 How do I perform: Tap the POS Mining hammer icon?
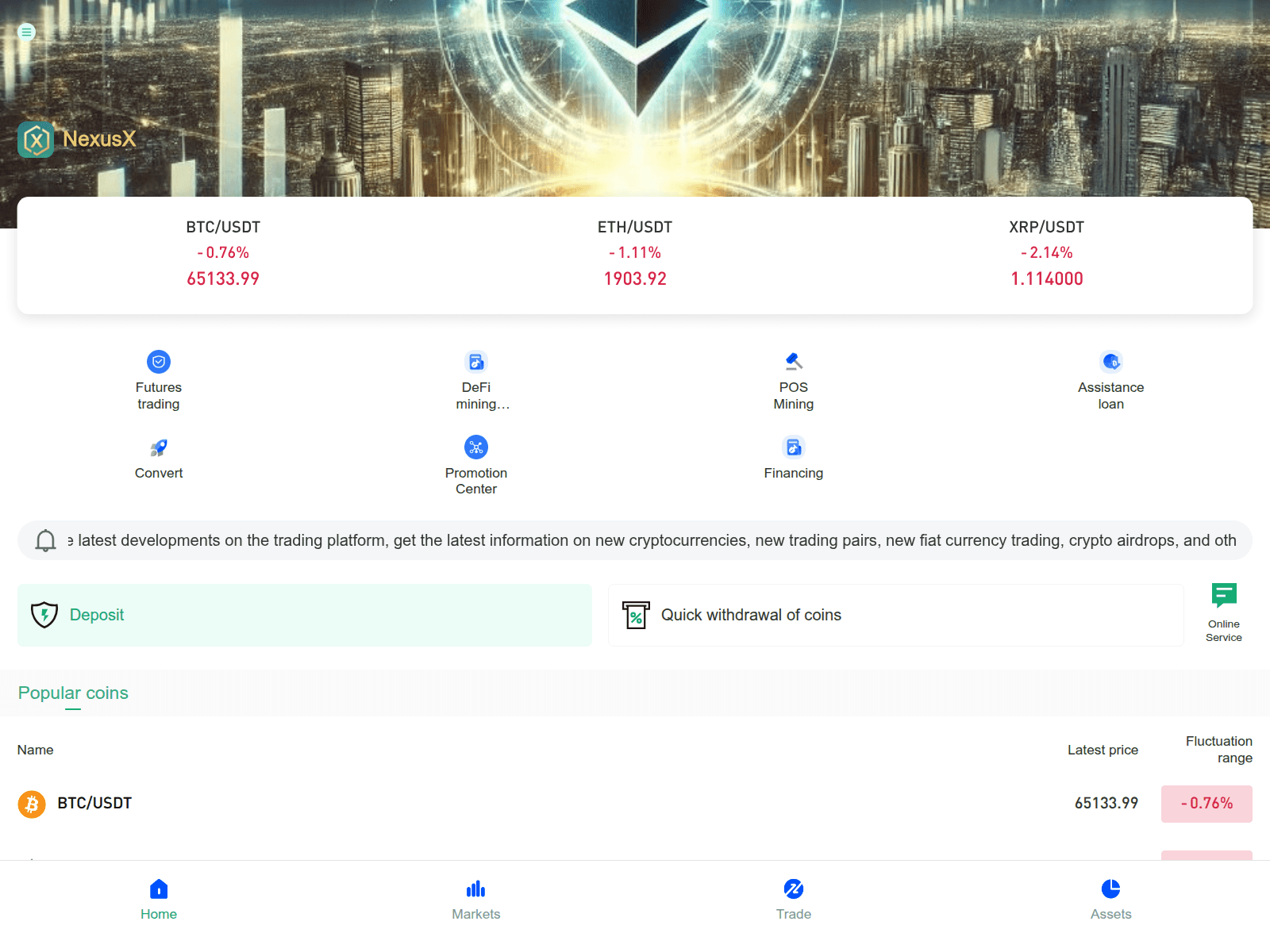pyautogui.click(x=794, y=362)
